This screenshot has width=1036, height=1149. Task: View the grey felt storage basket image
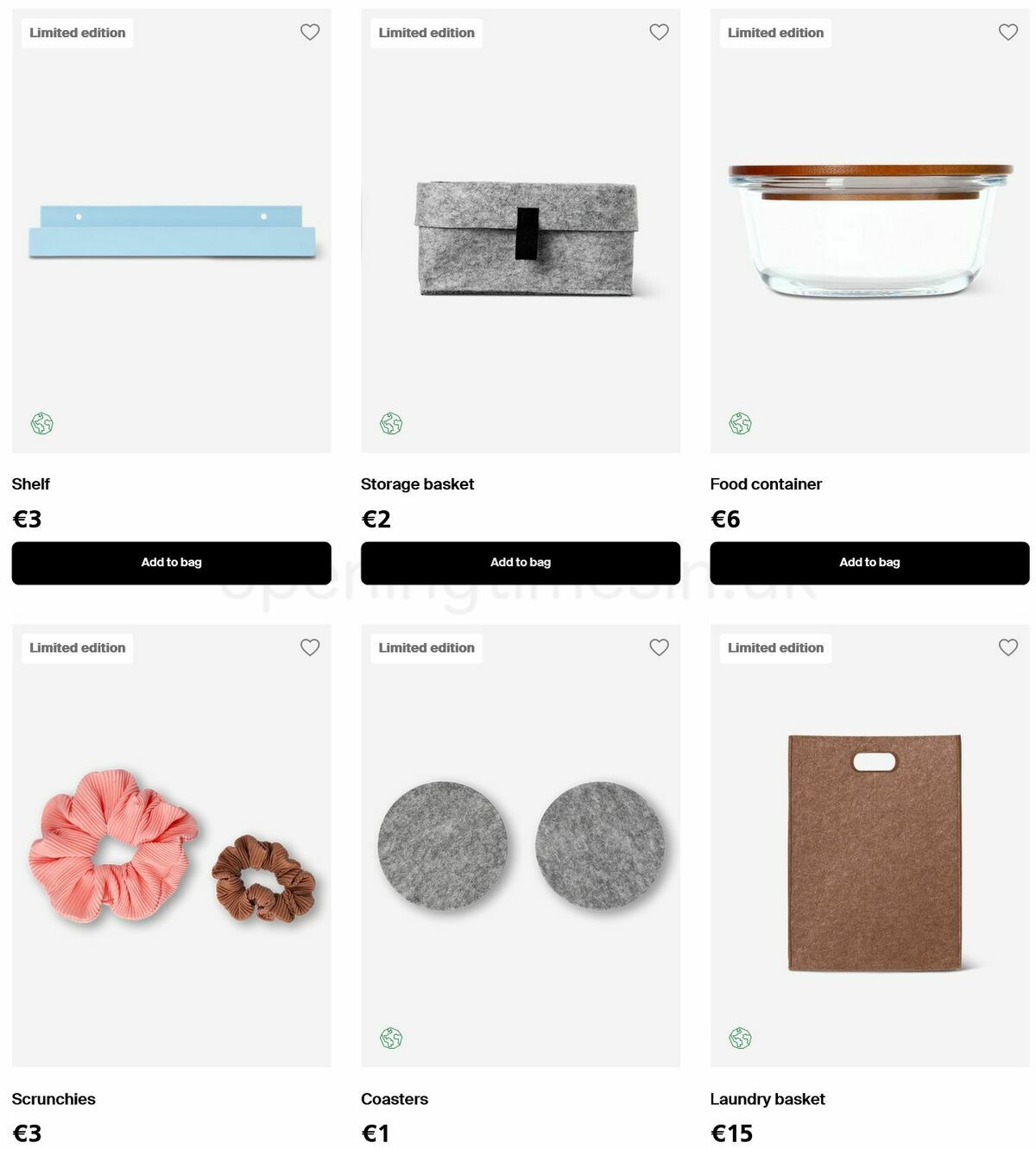pos(527,238)
